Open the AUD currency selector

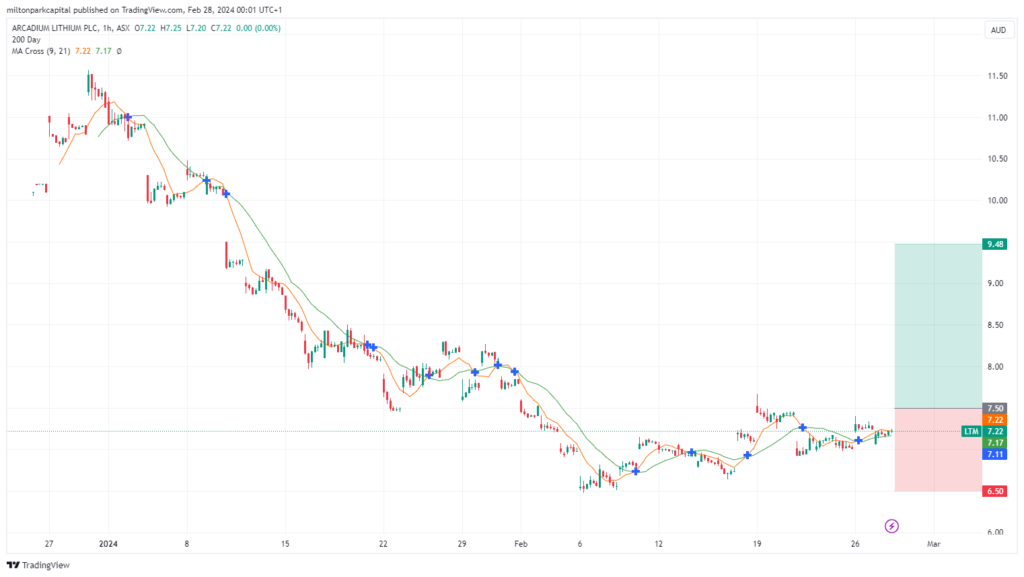(999, 30)
